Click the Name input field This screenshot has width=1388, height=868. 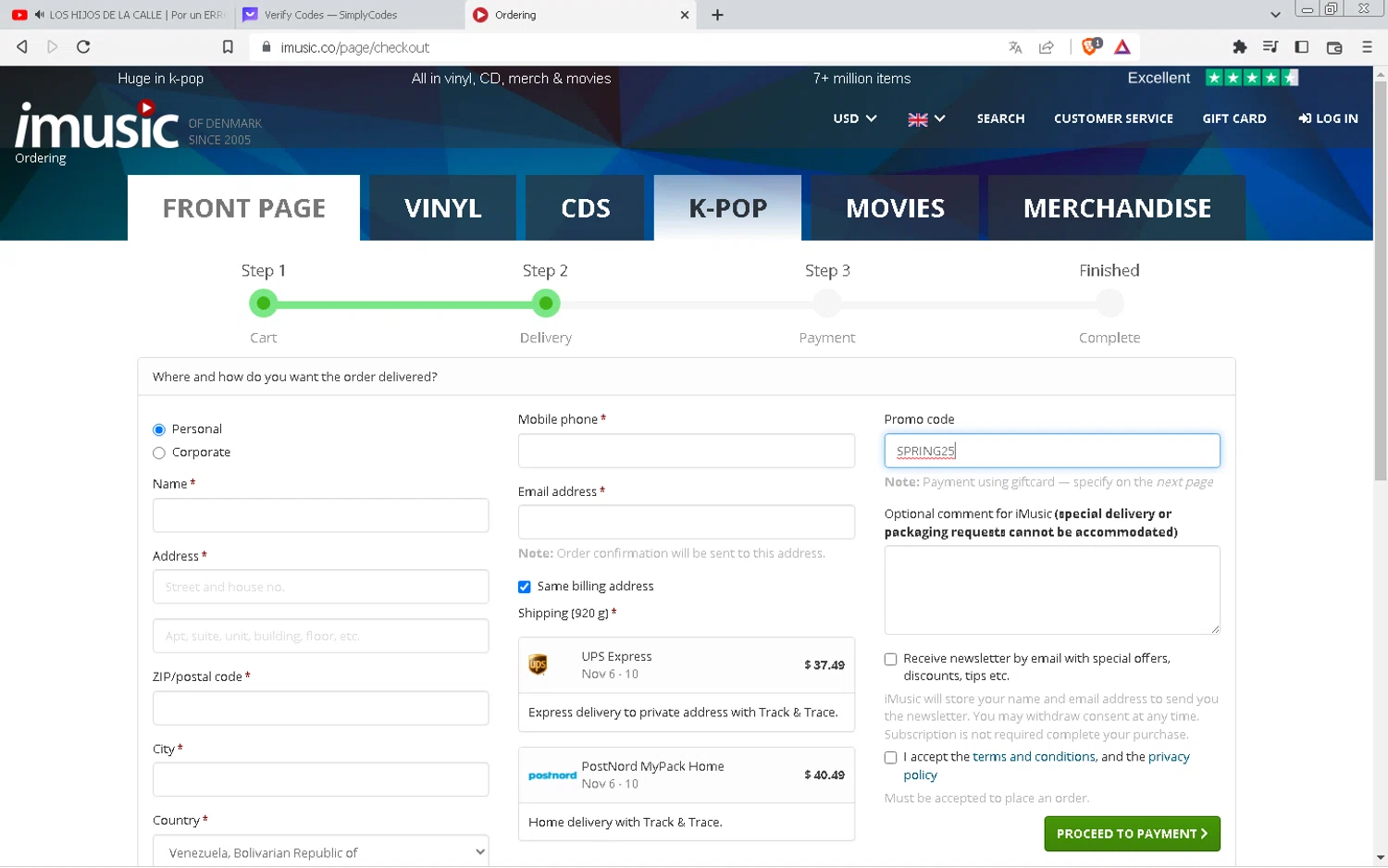320,515
